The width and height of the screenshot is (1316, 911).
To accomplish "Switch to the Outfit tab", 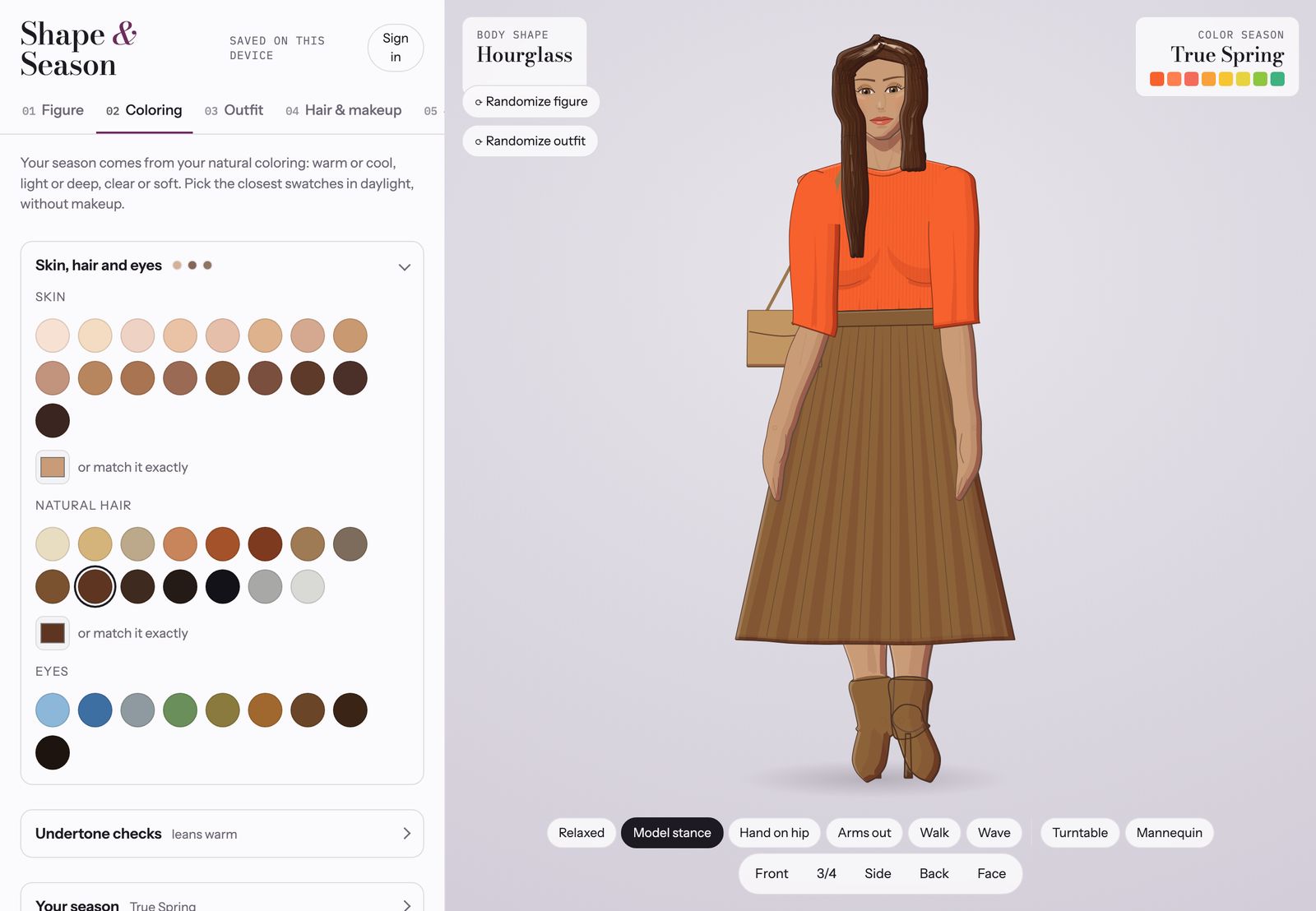I will pos(234,110).
